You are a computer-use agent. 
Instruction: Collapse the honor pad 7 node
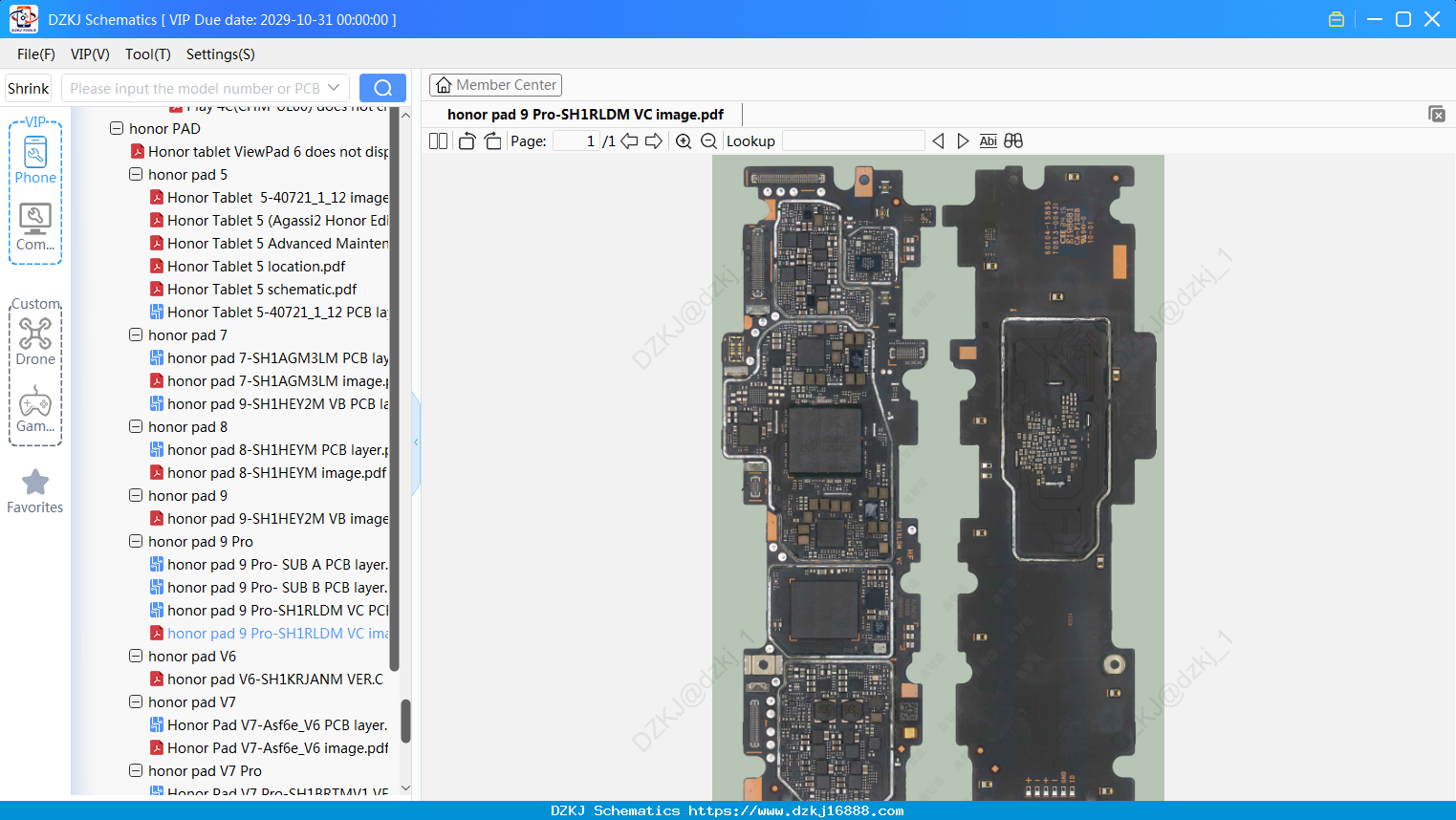click(136, 334)
